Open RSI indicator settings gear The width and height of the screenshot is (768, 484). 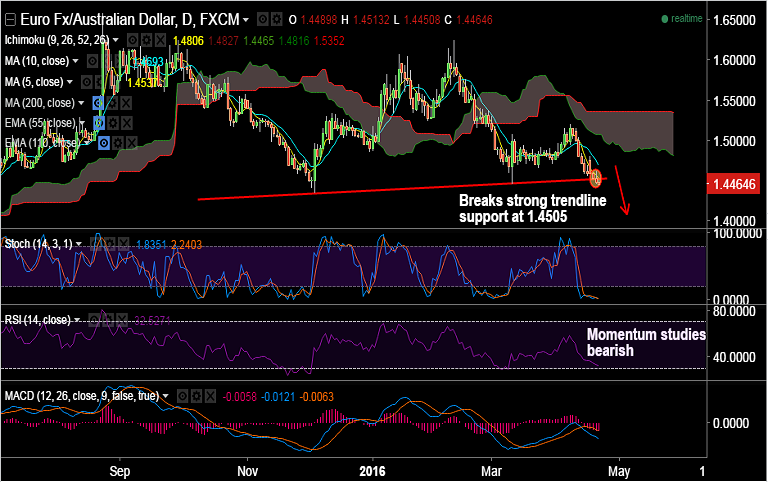click(108, 320)
